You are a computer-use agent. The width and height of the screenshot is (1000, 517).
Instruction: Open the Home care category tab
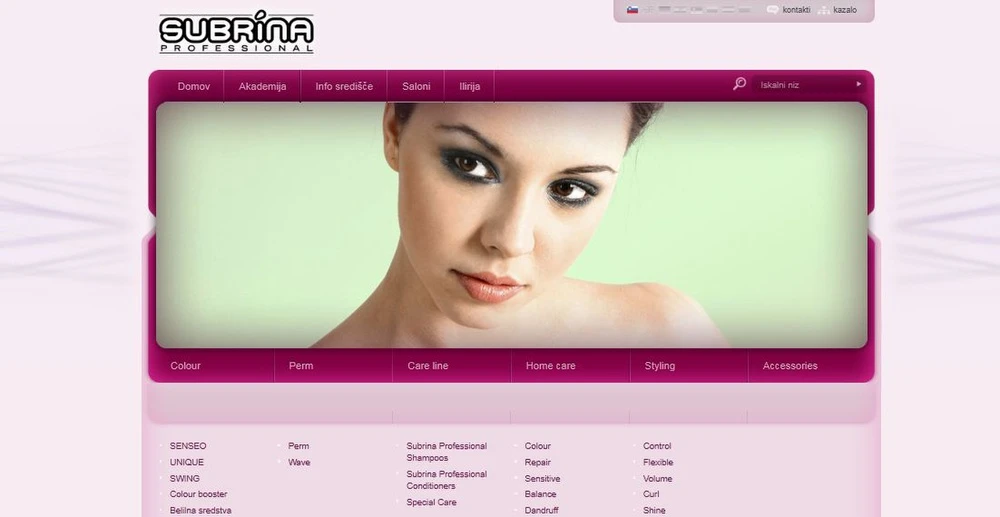point(550,366)
